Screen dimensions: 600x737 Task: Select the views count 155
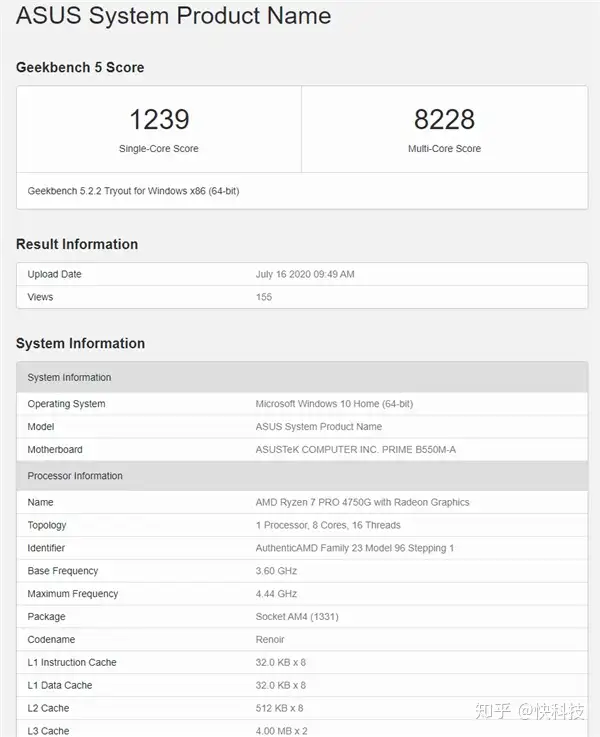coord(264,297)
